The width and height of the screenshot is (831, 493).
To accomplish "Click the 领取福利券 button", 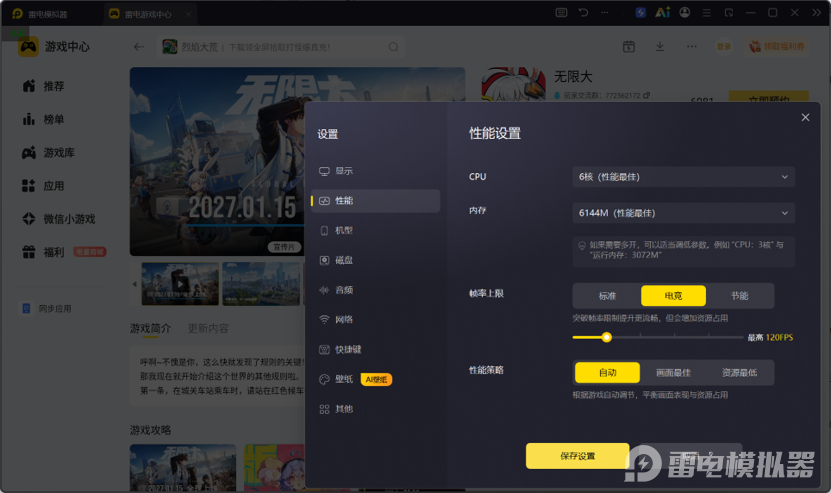I will pyautogui.click(x=776, y=47).
